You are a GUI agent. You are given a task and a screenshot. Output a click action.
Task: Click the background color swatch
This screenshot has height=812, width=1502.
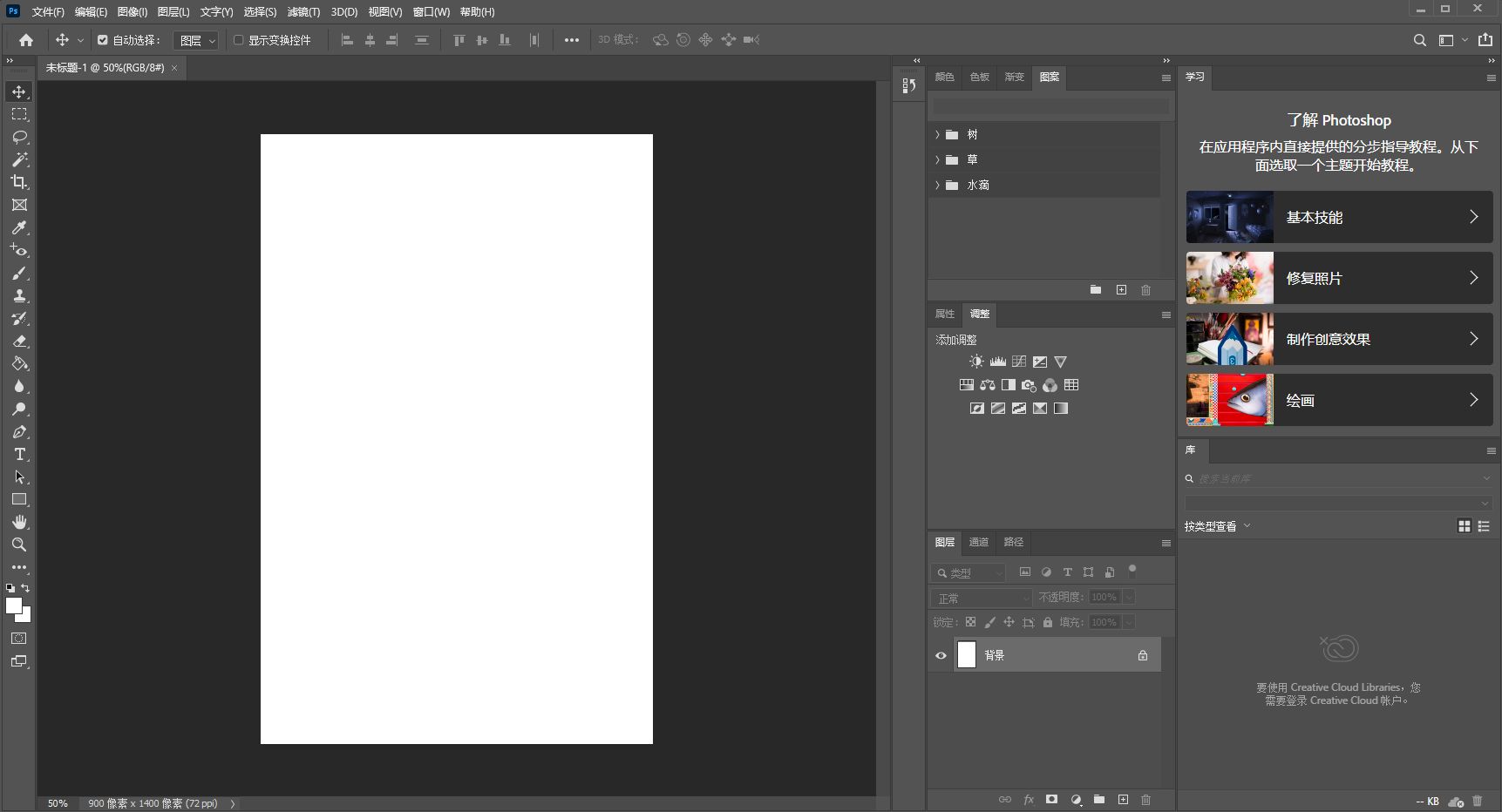pyautogui.click(x=26, y=616)
